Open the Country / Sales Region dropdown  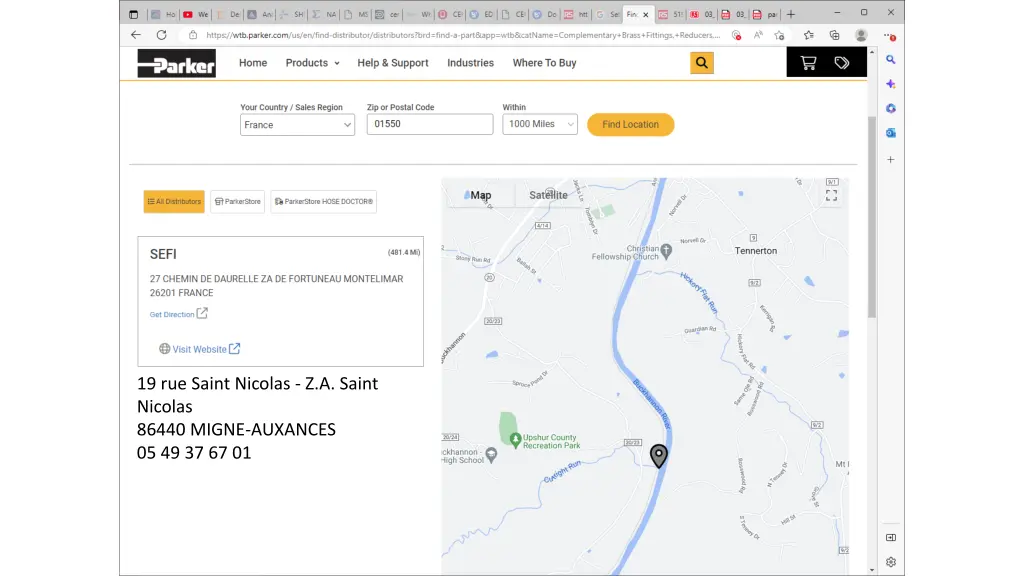(297, 125)
